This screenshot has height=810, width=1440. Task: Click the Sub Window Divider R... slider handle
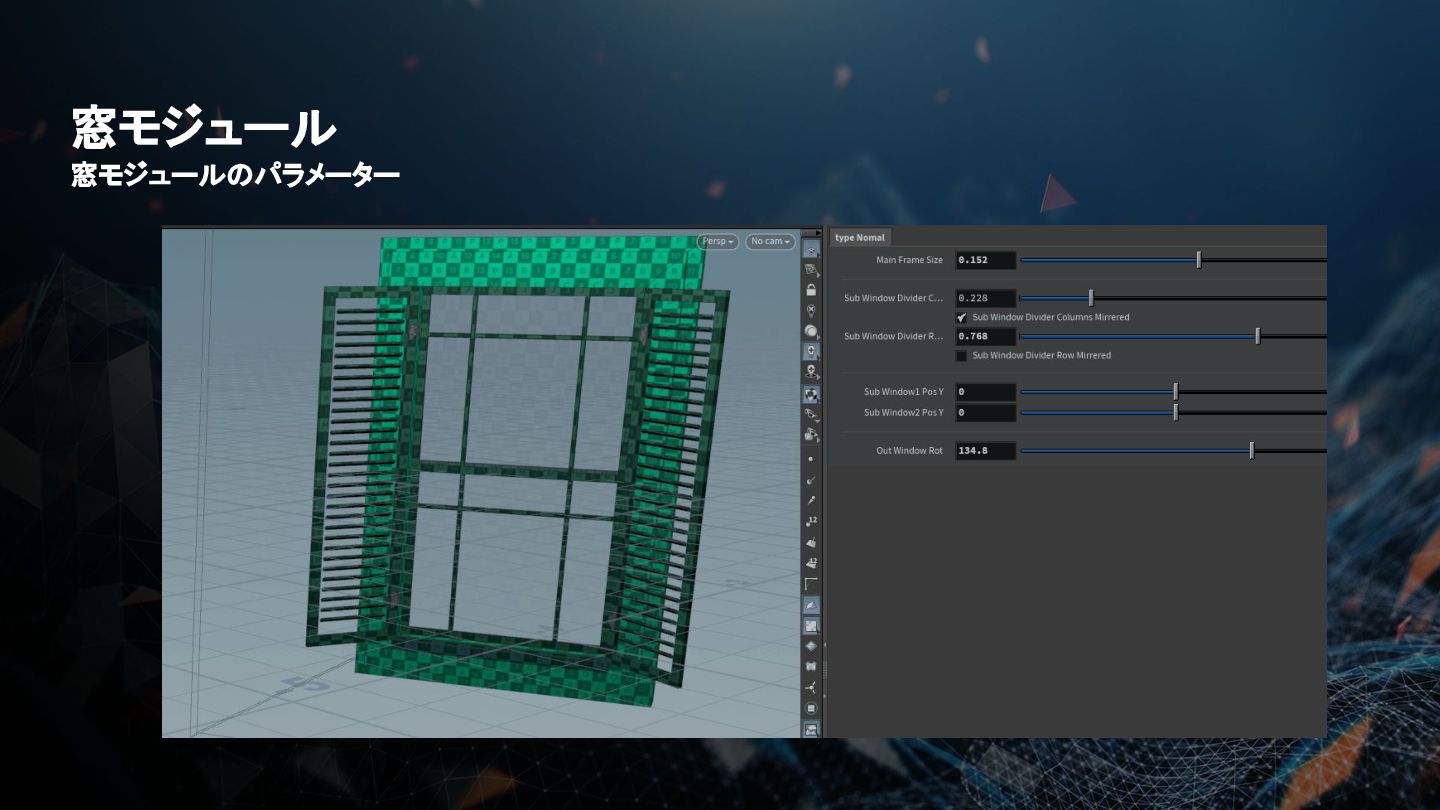pos(1258,336)
